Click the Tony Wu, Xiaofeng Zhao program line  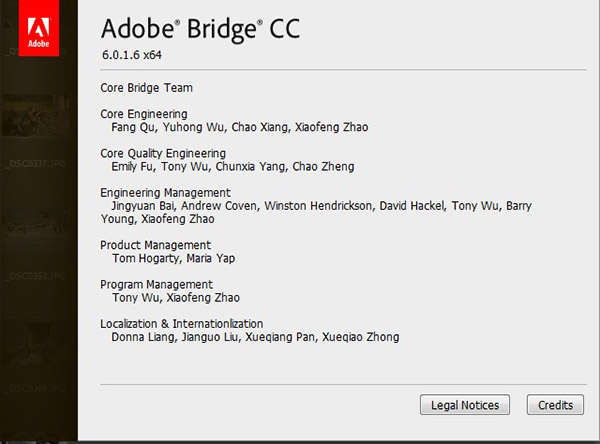[x=175, y=297]
